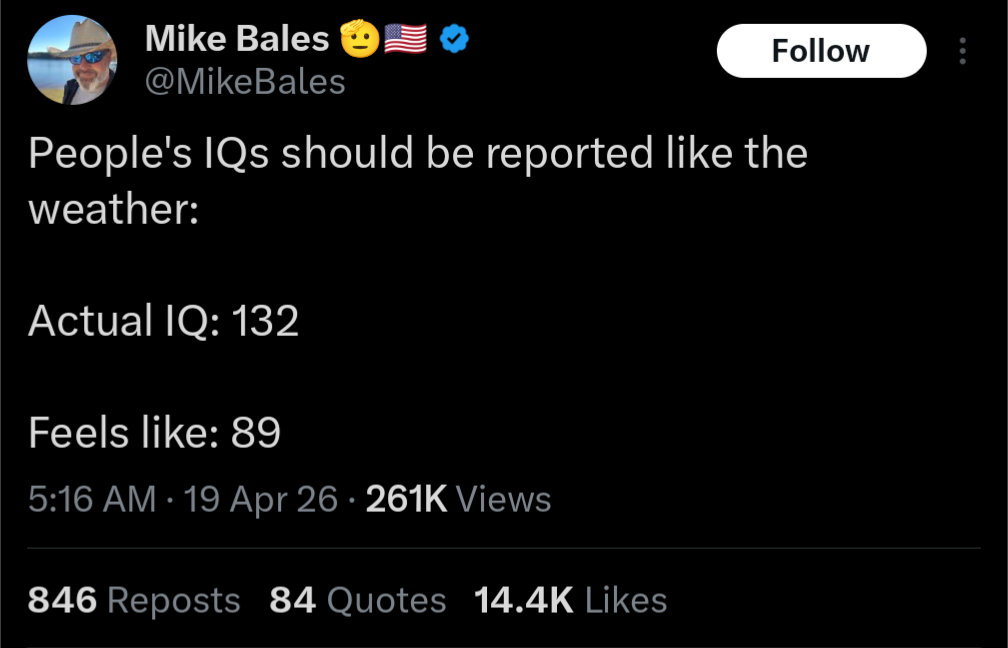This screenshot has height=648, width=1008.
Task: Click the face emoji next to Mike Bales
Action: click(357, 38)
